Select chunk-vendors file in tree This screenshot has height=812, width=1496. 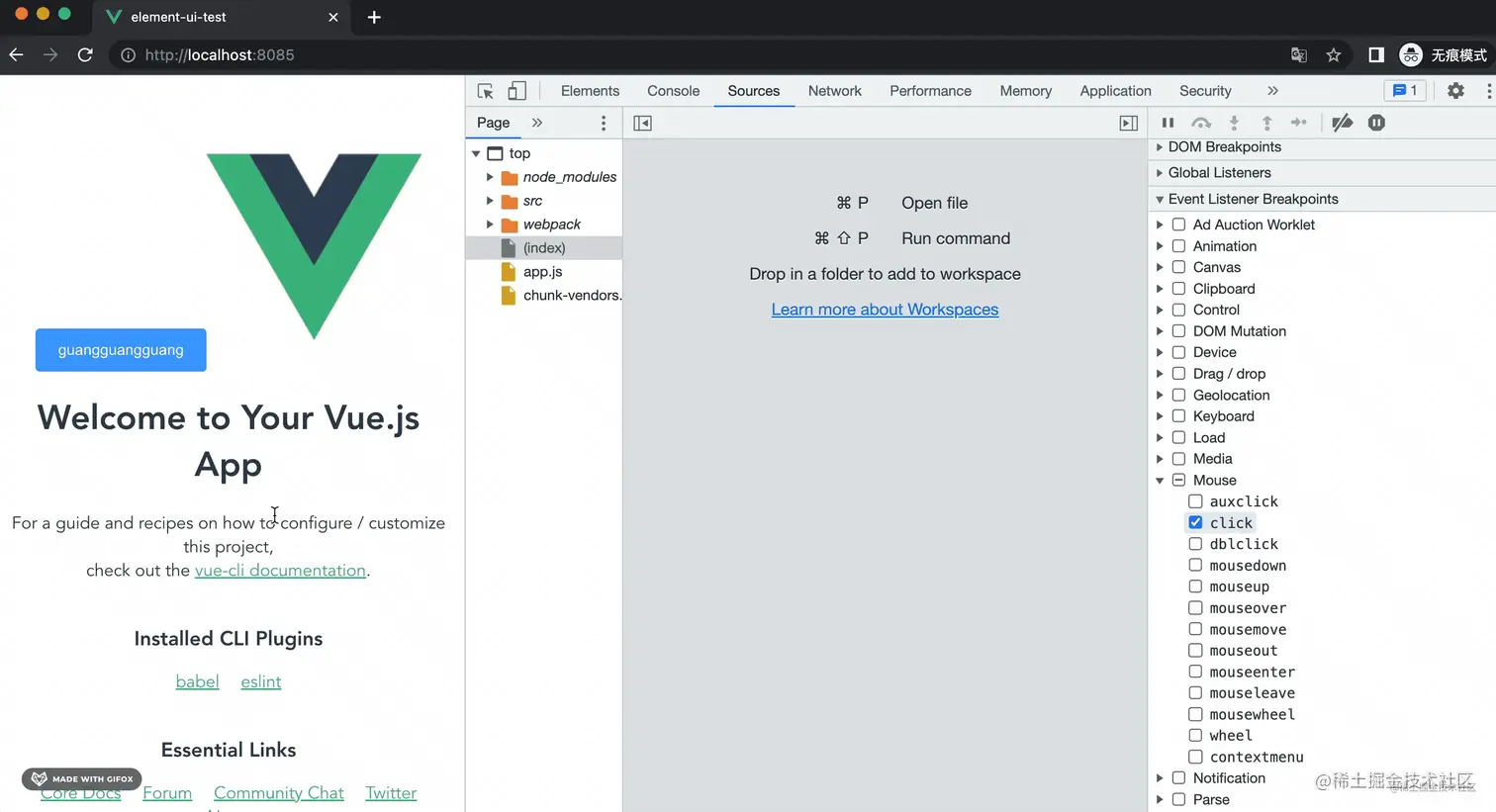click(x=561, y=296)
